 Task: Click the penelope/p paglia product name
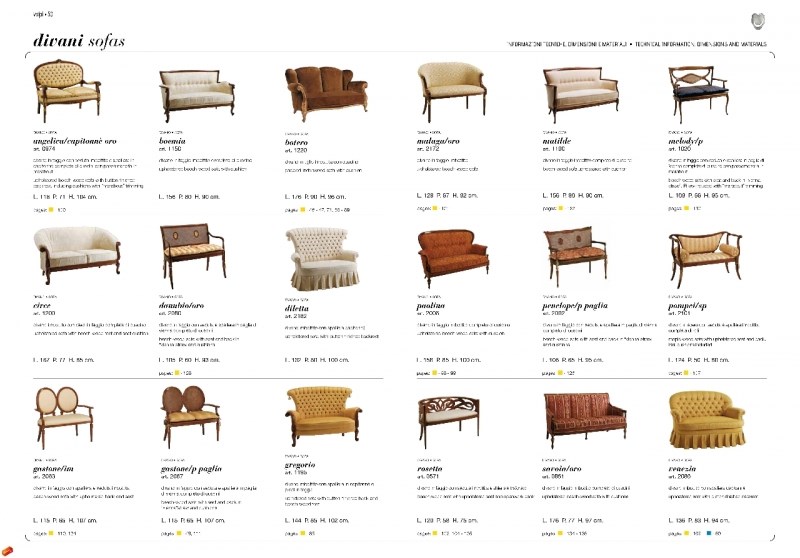pos(574,306)
